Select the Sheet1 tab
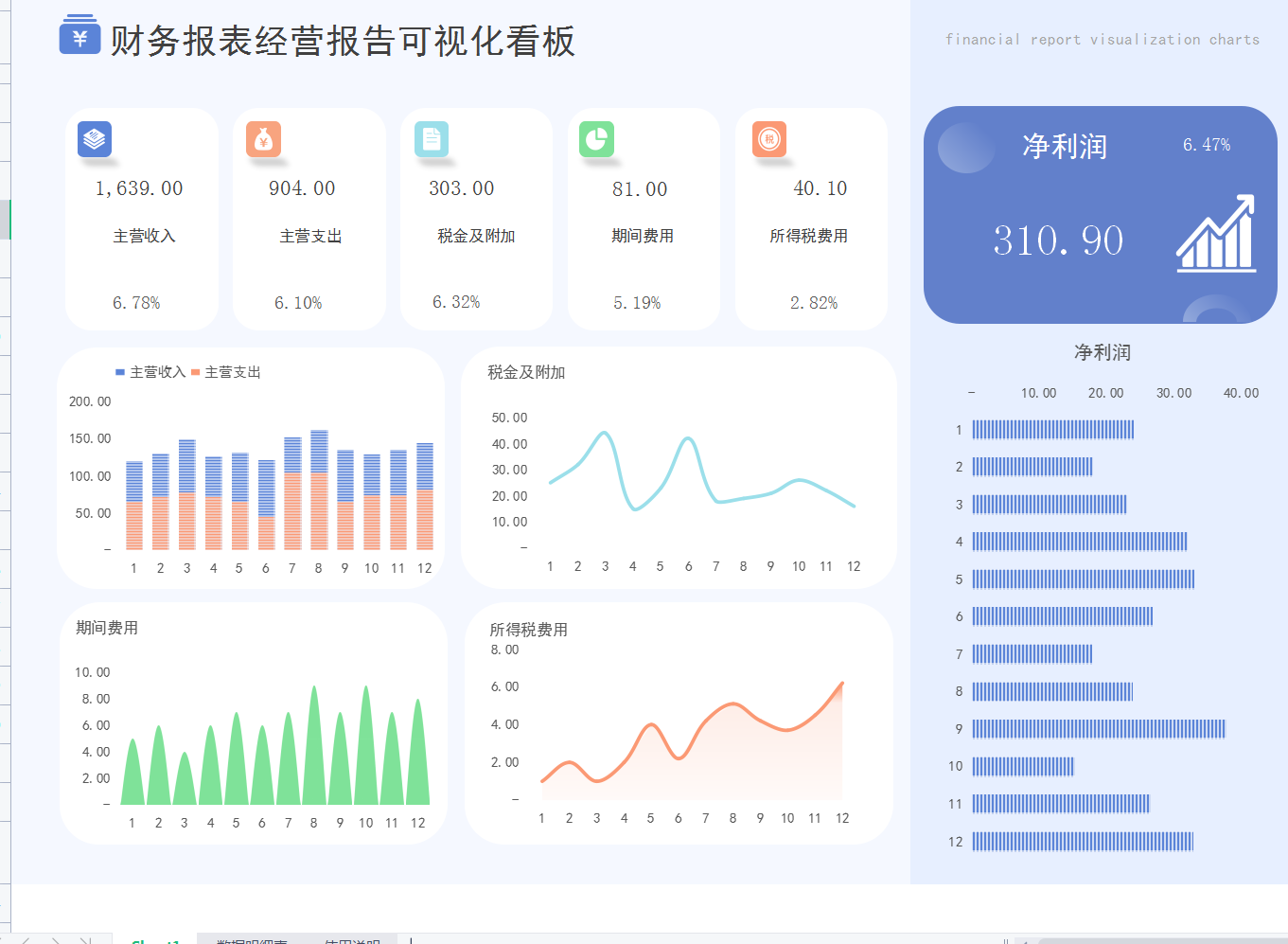The width and height of the screenshot is (1288, 944). (157, 940)
